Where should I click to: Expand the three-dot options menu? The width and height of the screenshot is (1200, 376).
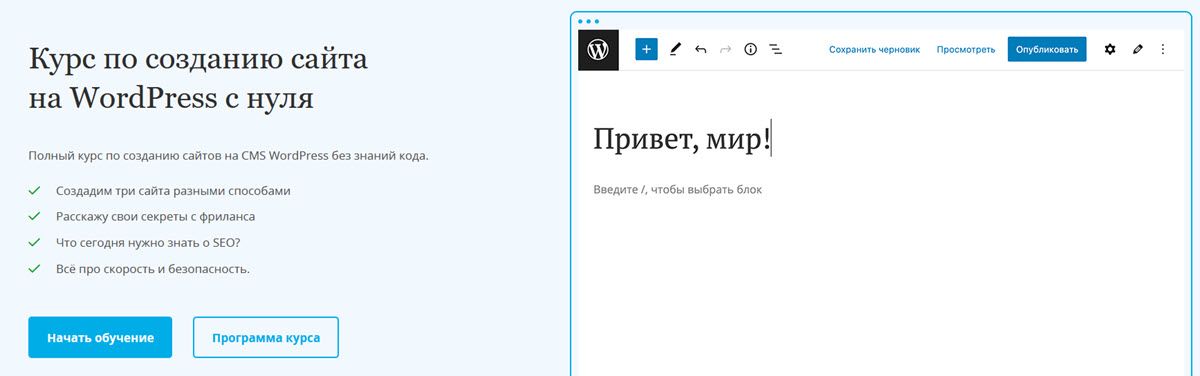click(x=1162, y=49)
